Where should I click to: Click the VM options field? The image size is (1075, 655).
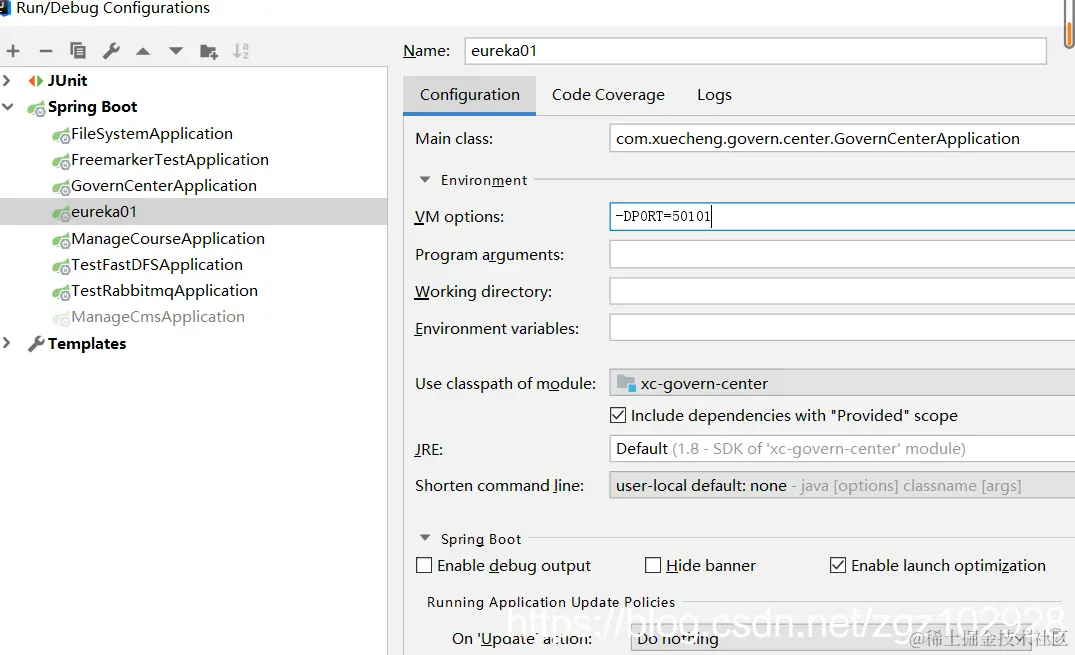(x=842, y=217)
